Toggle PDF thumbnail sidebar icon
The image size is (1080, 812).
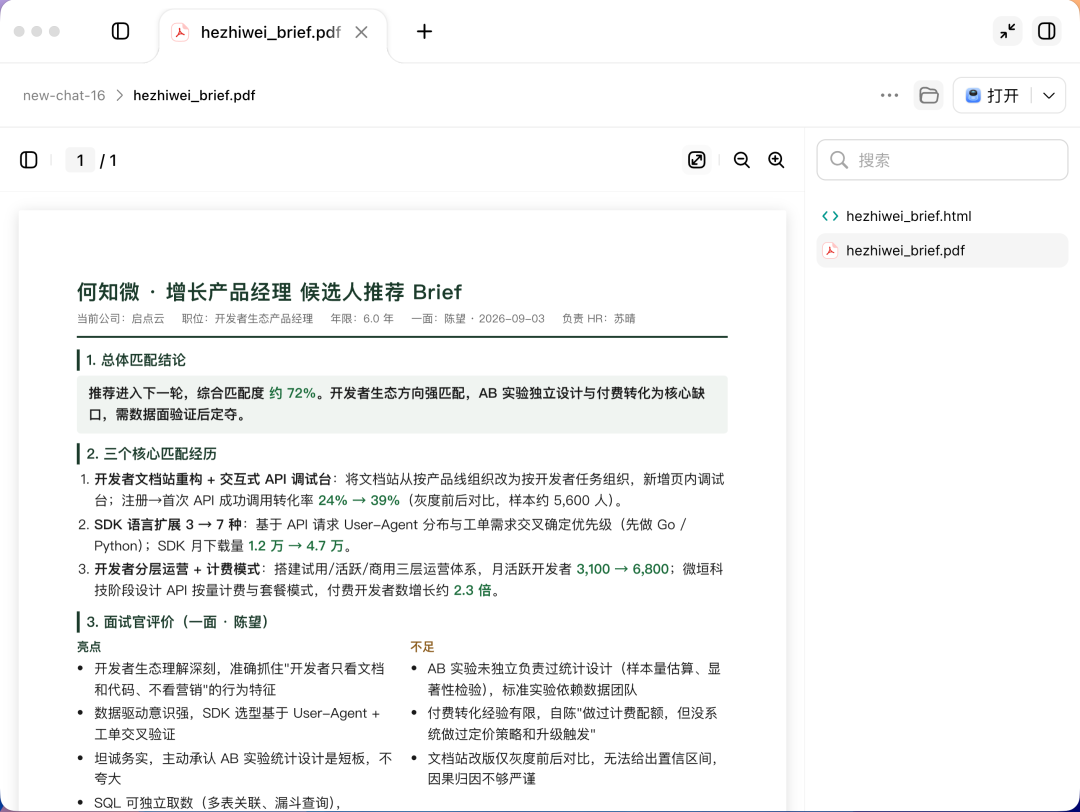[28, 160]
